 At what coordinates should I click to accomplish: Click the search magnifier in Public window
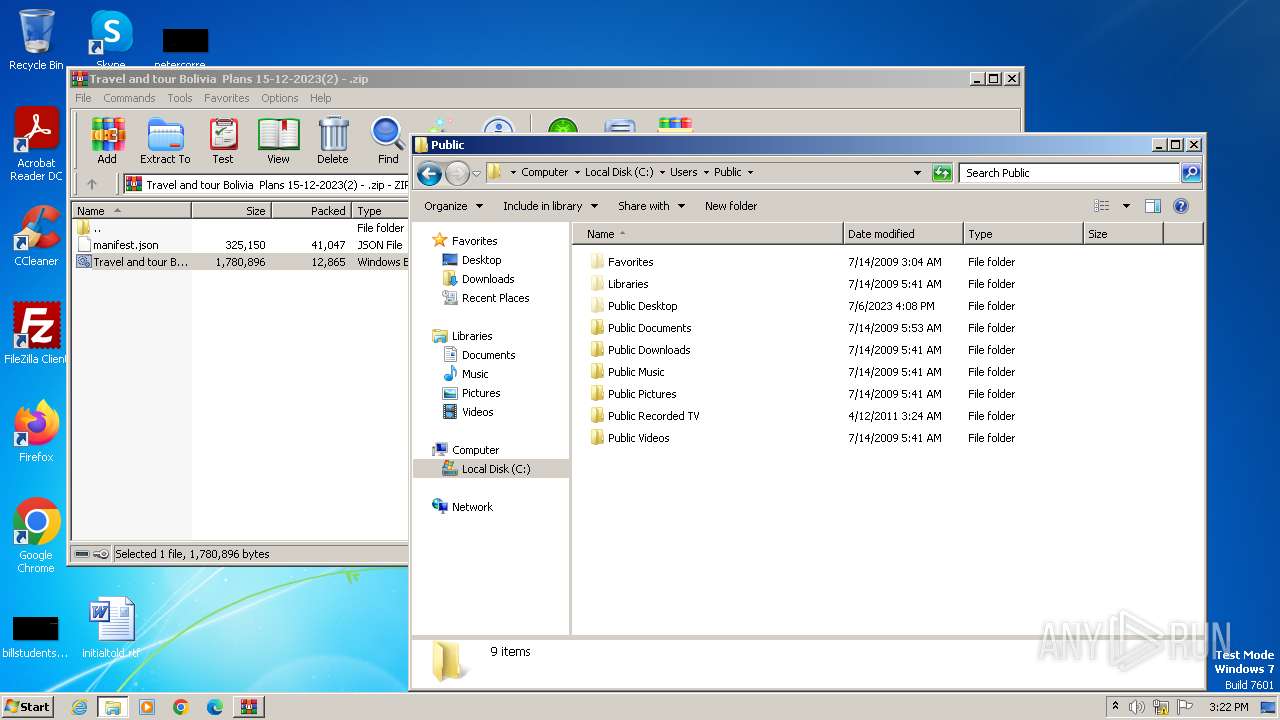tap(1190, 173)
